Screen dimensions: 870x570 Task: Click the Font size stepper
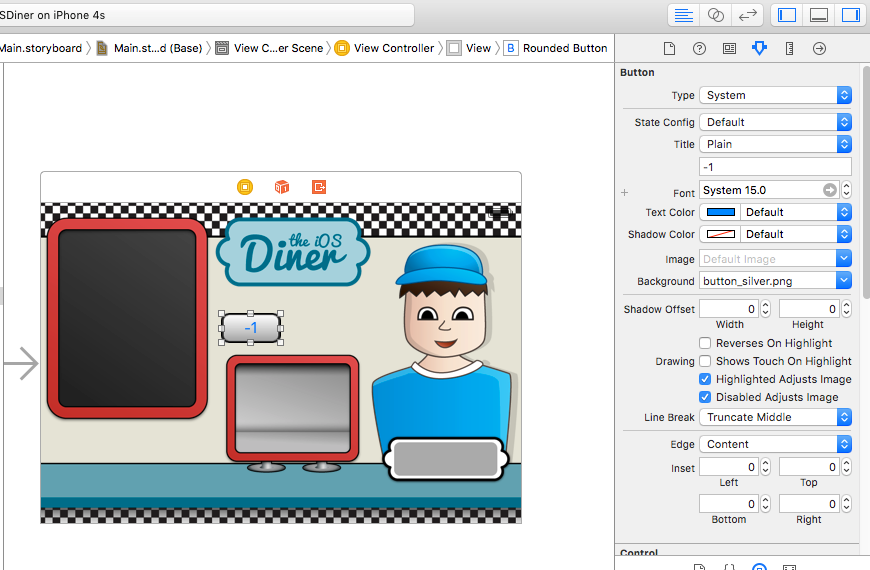846,190
